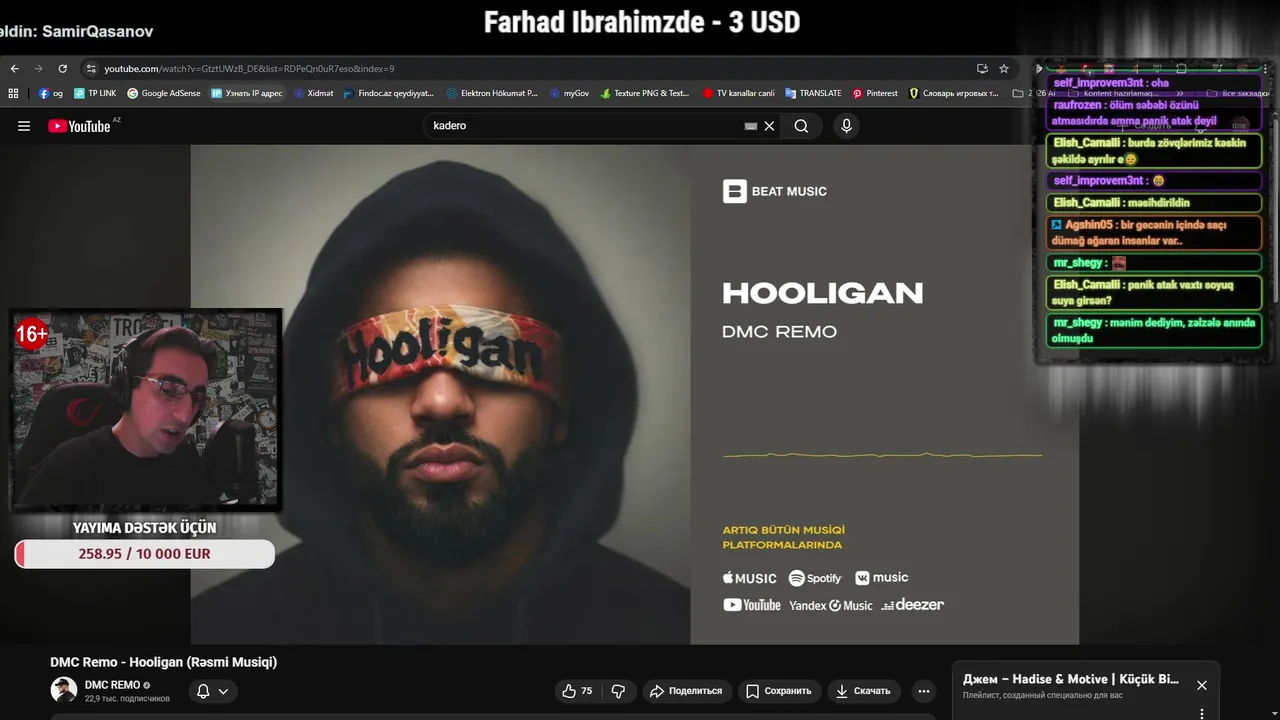The image size is (1280, 720).
Task: Open the TRANSLATE bookmark
Action: click(813, 93)
